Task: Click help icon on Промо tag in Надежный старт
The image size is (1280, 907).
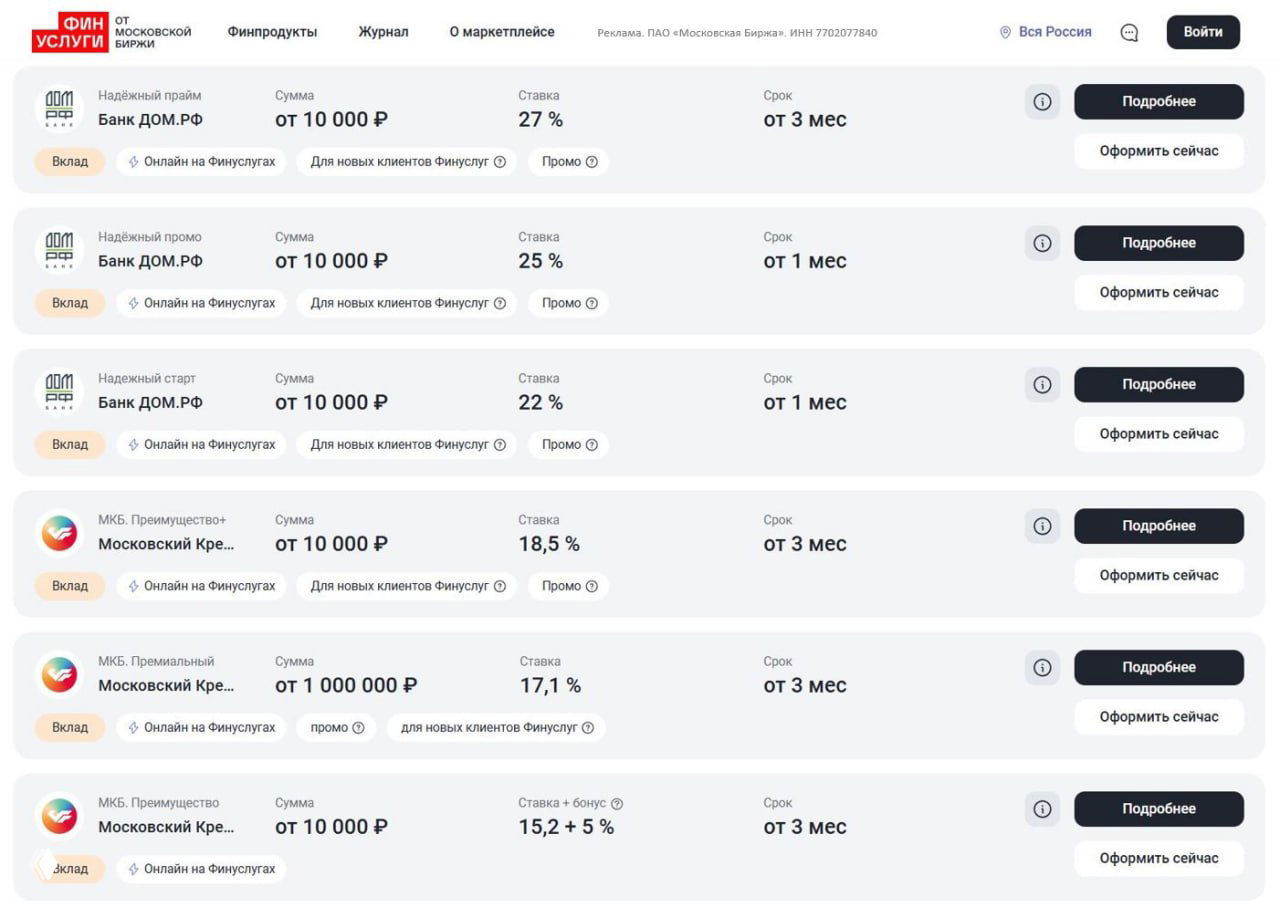Action: tap(592, 444)
